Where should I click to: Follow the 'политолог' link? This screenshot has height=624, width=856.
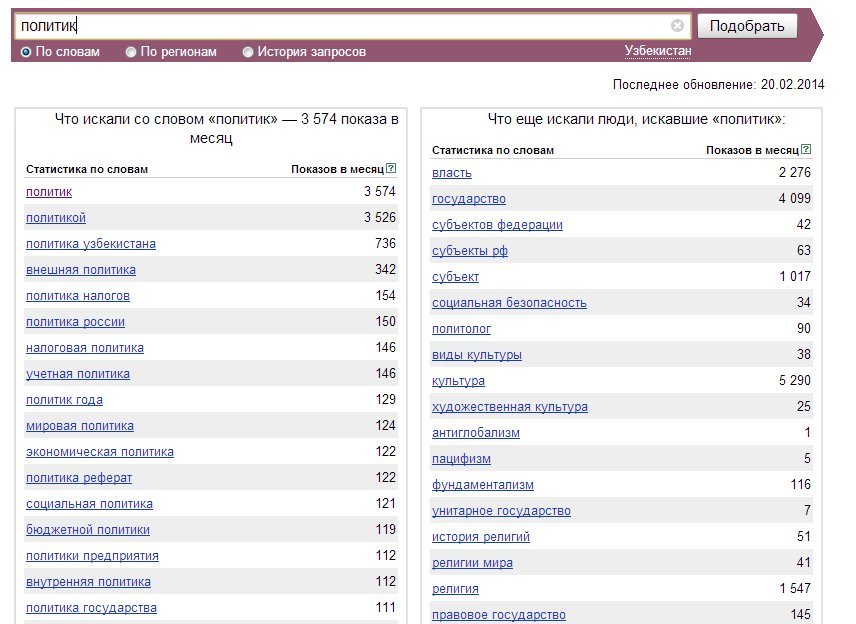coord(461,329)
